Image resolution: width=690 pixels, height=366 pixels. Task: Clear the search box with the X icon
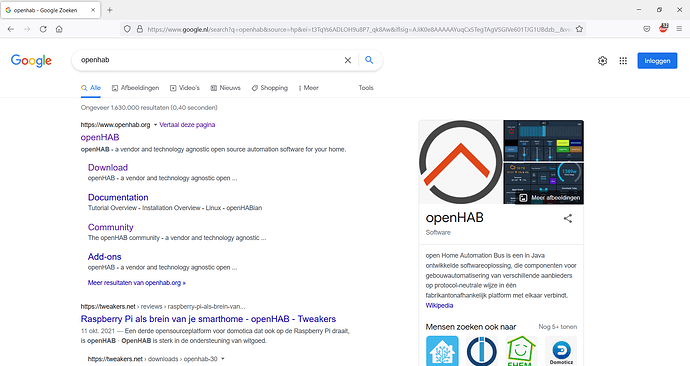click(348, 60)
